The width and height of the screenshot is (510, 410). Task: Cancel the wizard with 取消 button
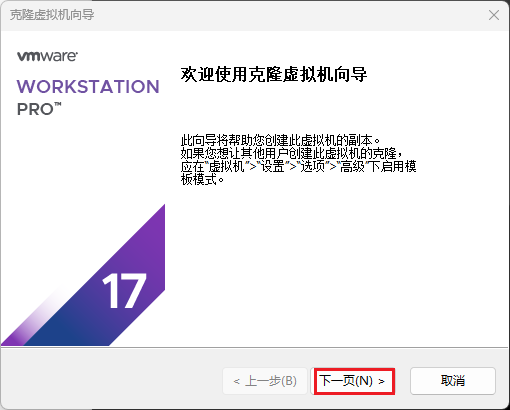(453, 381)
